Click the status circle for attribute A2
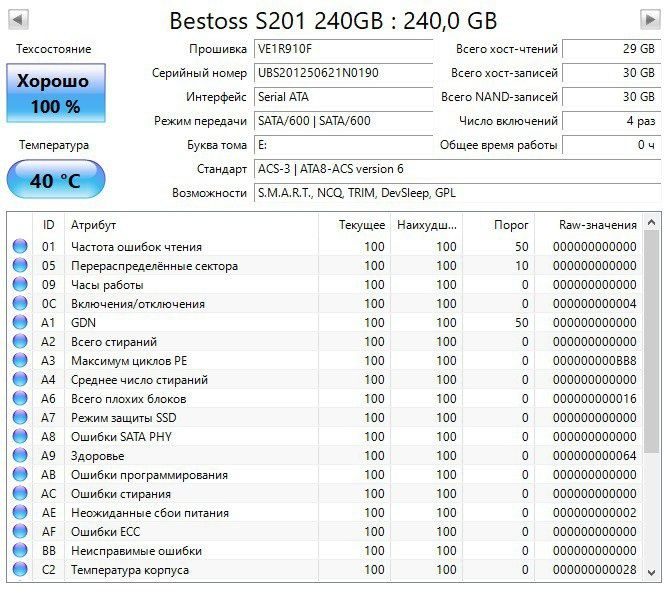 [x=20, y=341]
